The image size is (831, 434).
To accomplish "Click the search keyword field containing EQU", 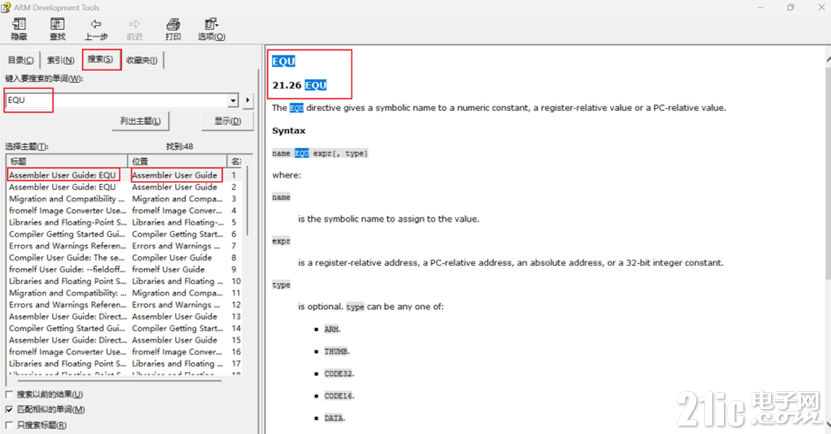I will (117, 100).
